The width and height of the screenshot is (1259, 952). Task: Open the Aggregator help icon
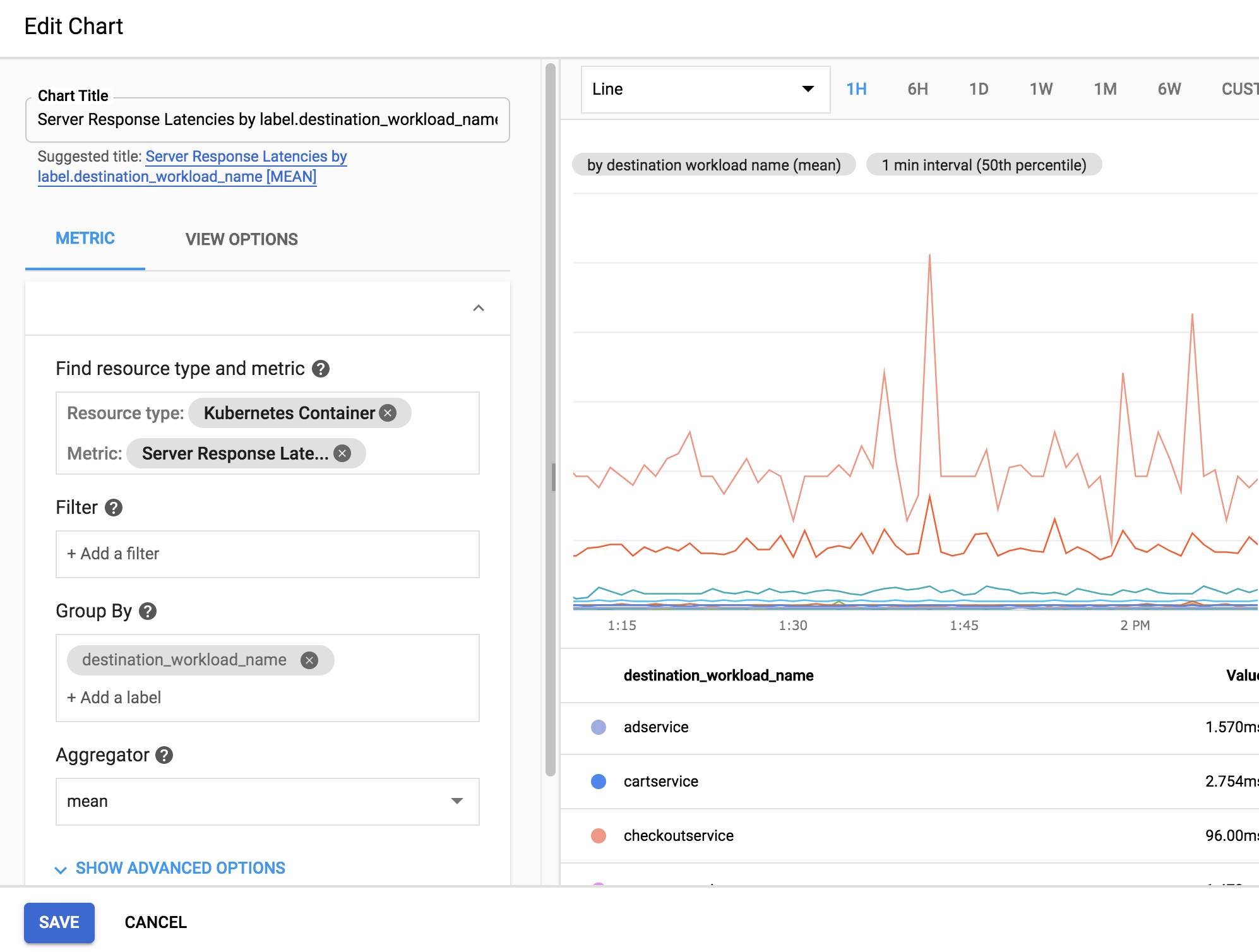[x=164, y=755]
